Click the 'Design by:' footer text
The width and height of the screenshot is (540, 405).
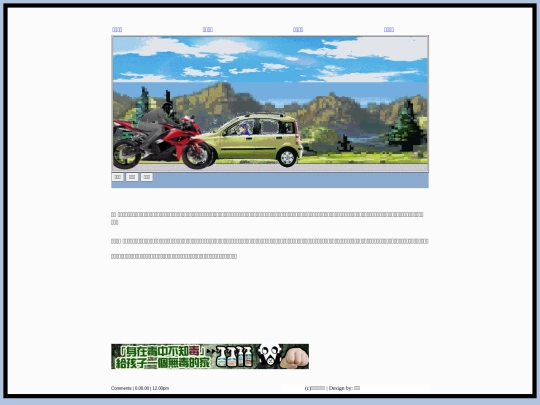click(x=341, y=388)
